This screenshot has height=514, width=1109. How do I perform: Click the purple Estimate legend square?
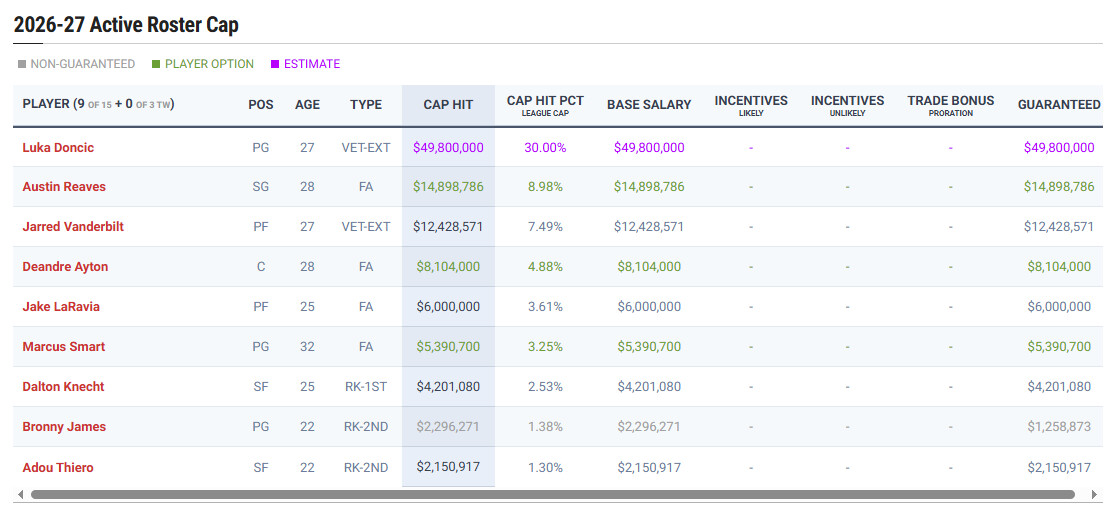click(x=275, y=64)
